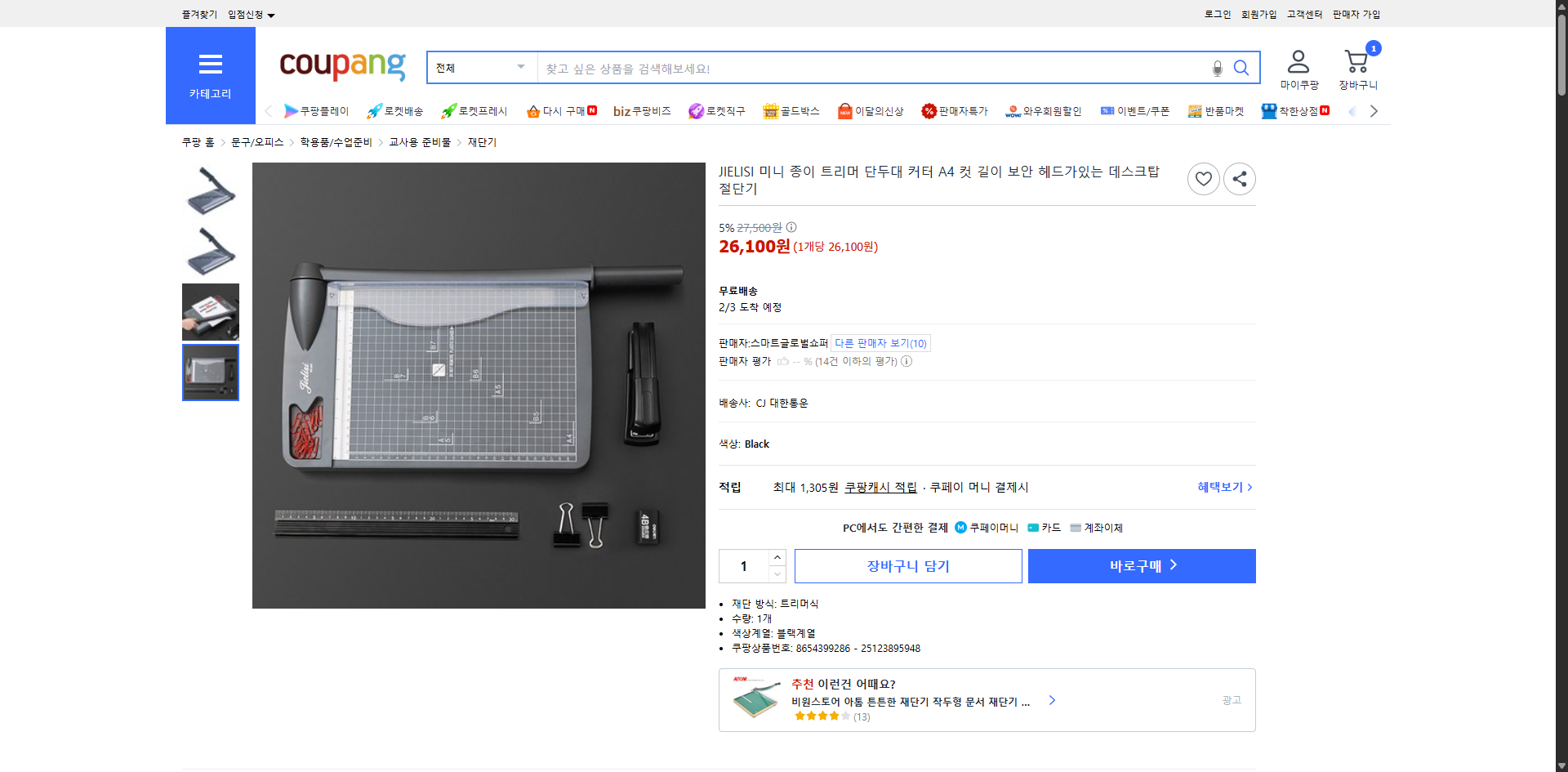Click the right arrow to scroll nav items
This screenshot has height=772, width=1568.
(1374, 110)
